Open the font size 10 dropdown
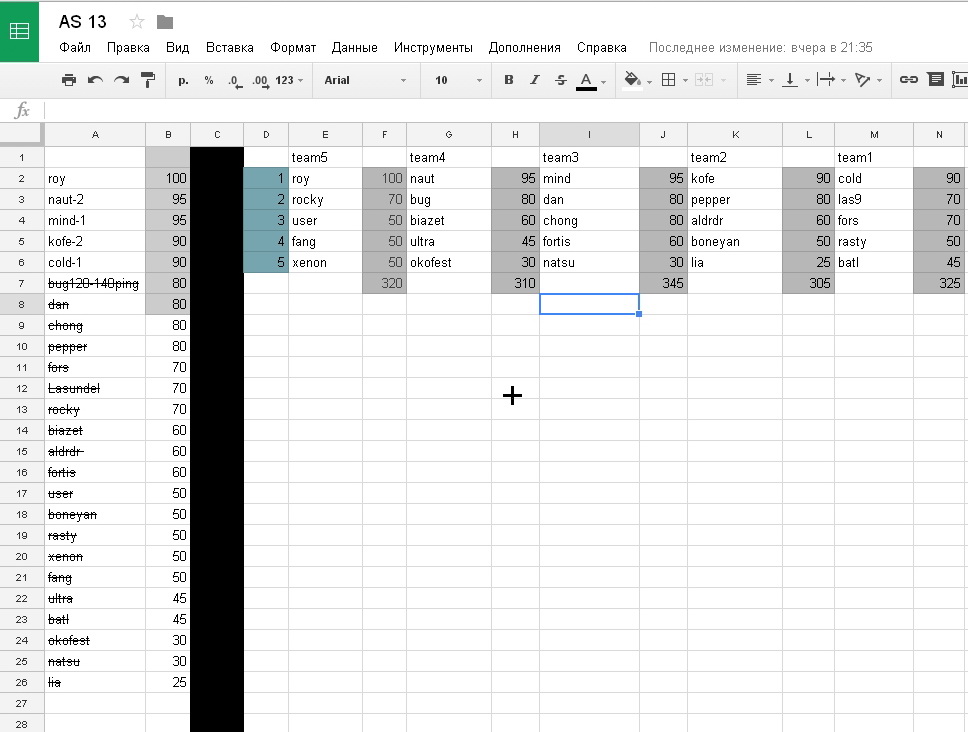968x732 pixels. point(458,80)
